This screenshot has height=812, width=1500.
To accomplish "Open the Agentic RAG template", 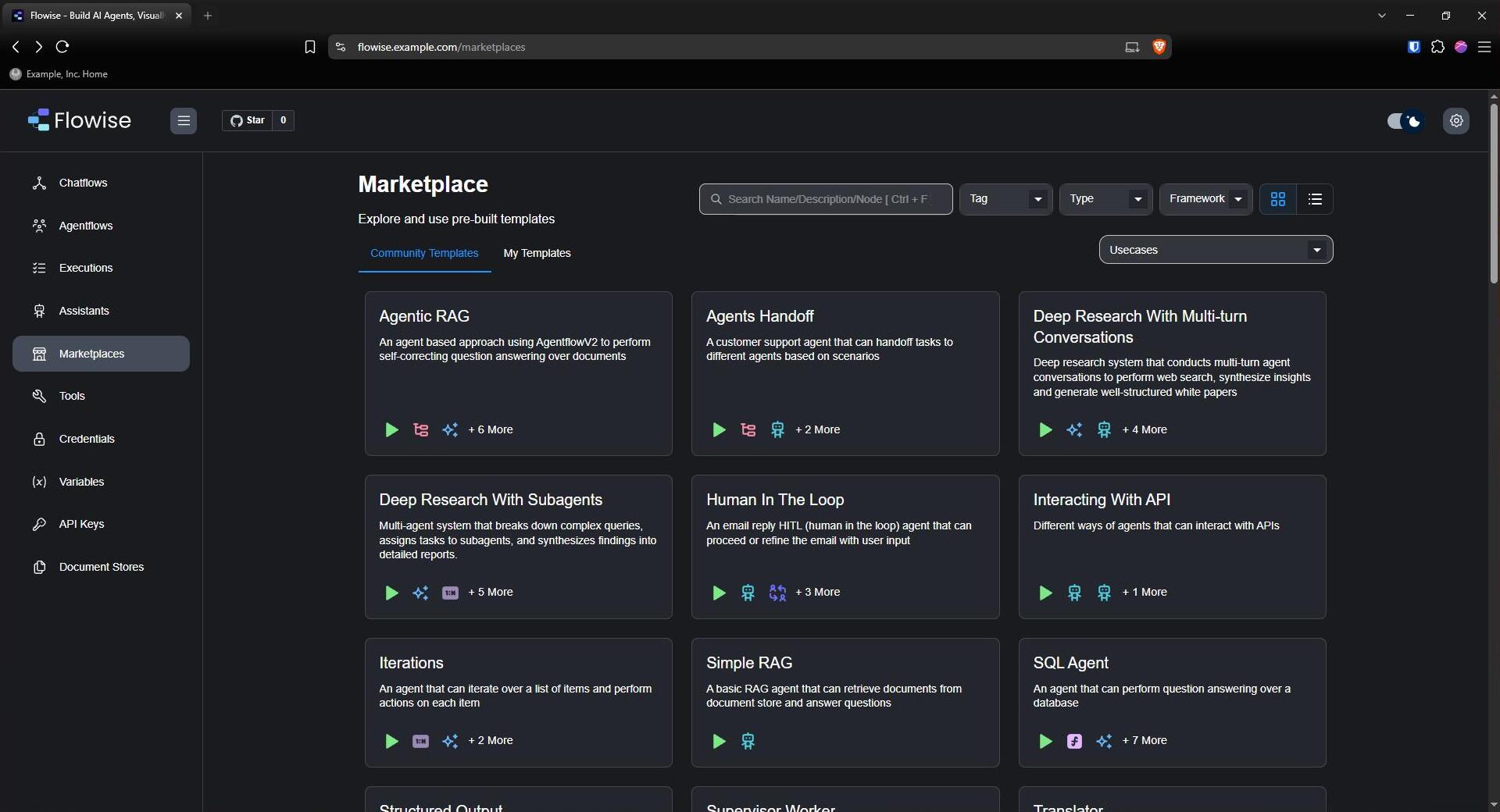I will coord(518,373).
